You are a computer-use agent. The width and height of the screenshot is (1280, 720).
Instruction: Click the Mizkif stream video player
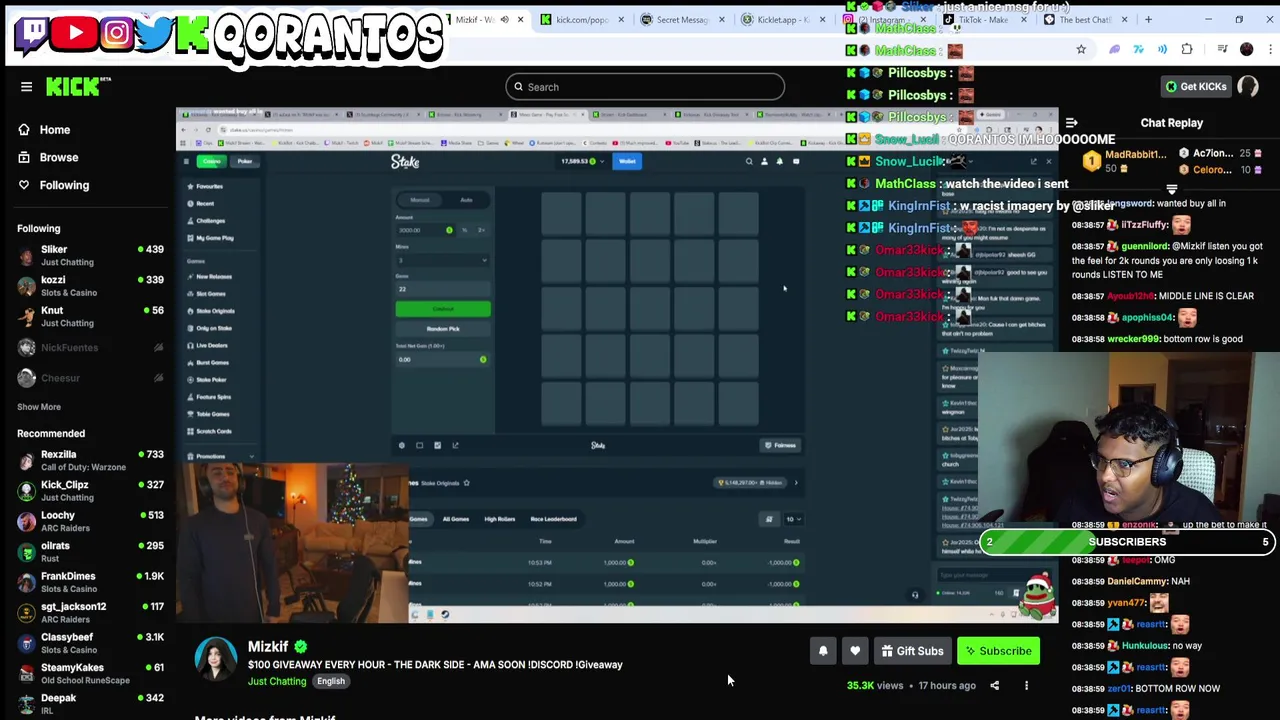tap(617, 366)
